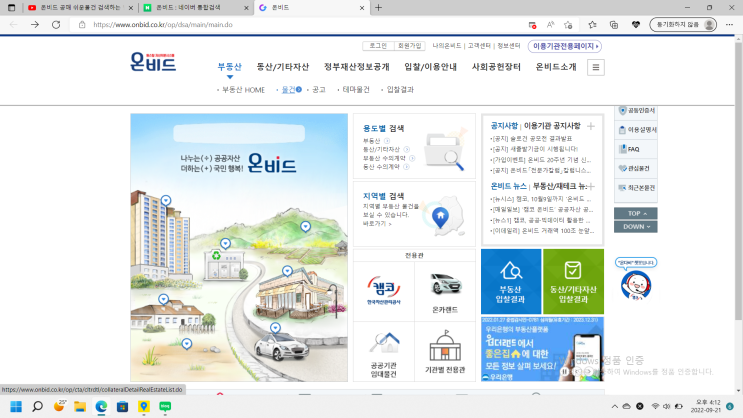Open the 공공기관 임대물건 tile
Screen dimensions: 743x418
coord(384,352)
